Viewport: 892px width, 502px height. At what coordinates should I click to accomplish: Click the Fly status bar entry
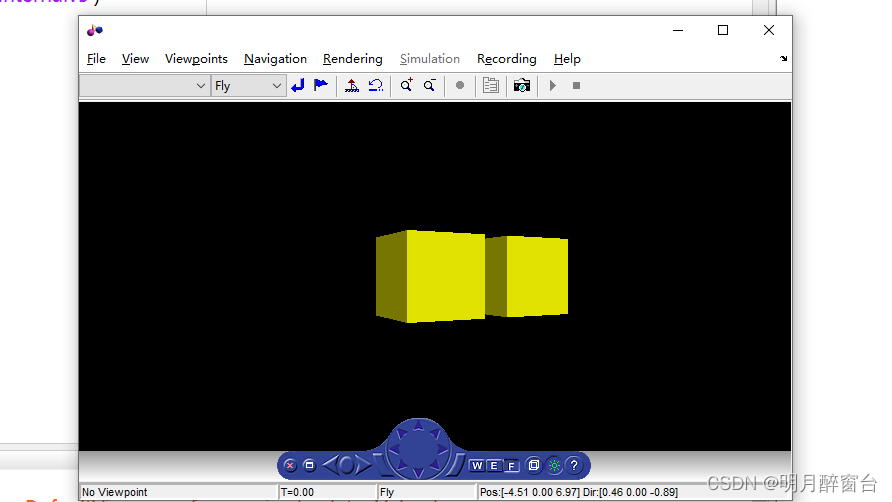tap(427, 492)
